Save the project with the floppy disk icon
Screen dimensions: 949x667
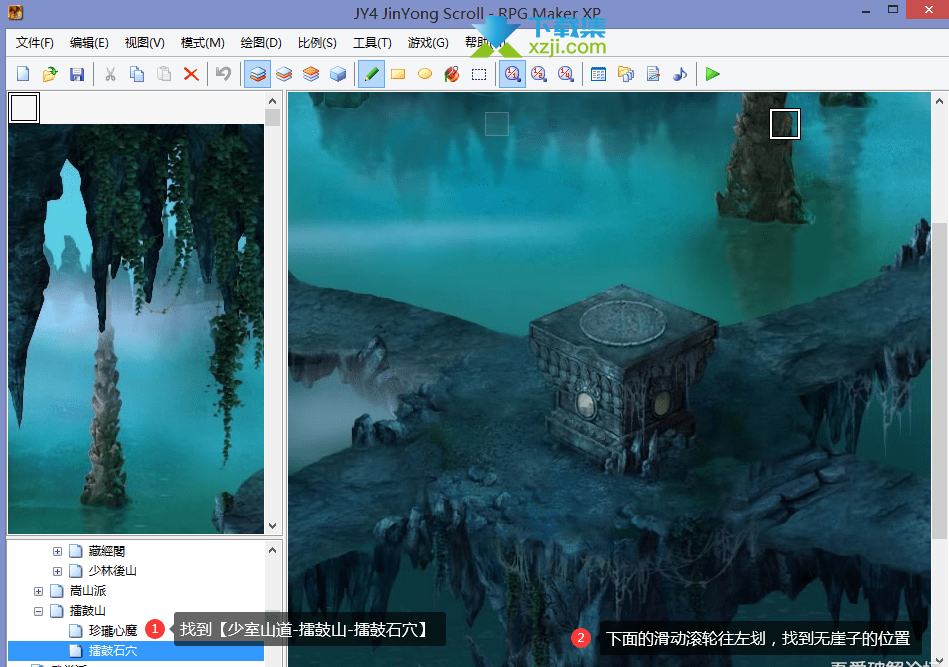point(77,74)
